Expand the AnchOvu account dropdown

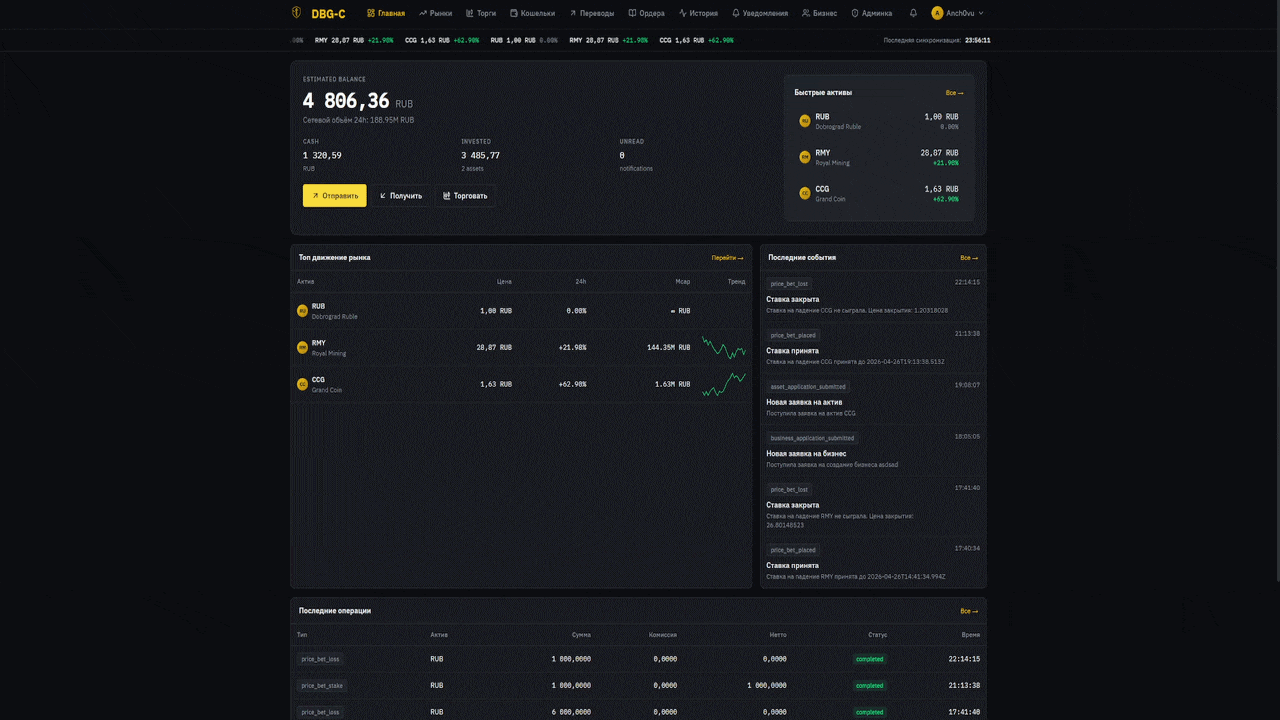[980, 13]
